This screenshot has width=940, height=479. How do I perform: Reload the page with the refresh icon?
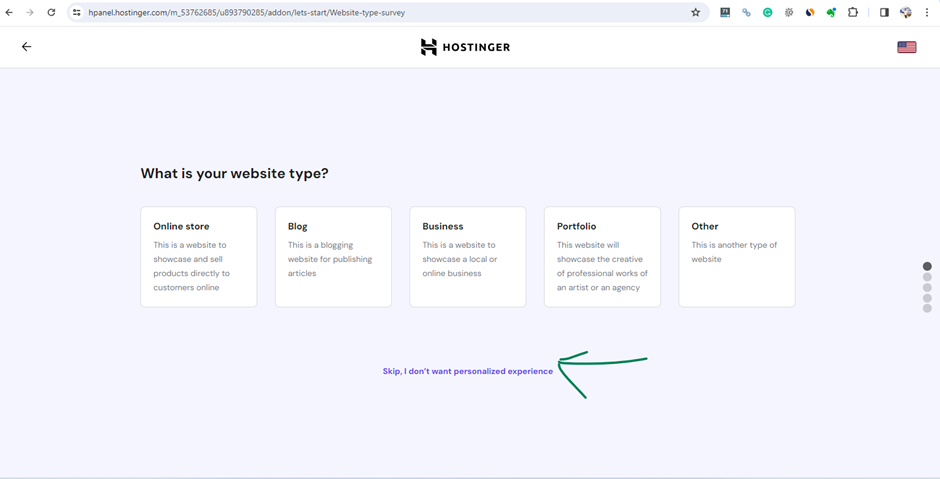(x=52, y=12)
